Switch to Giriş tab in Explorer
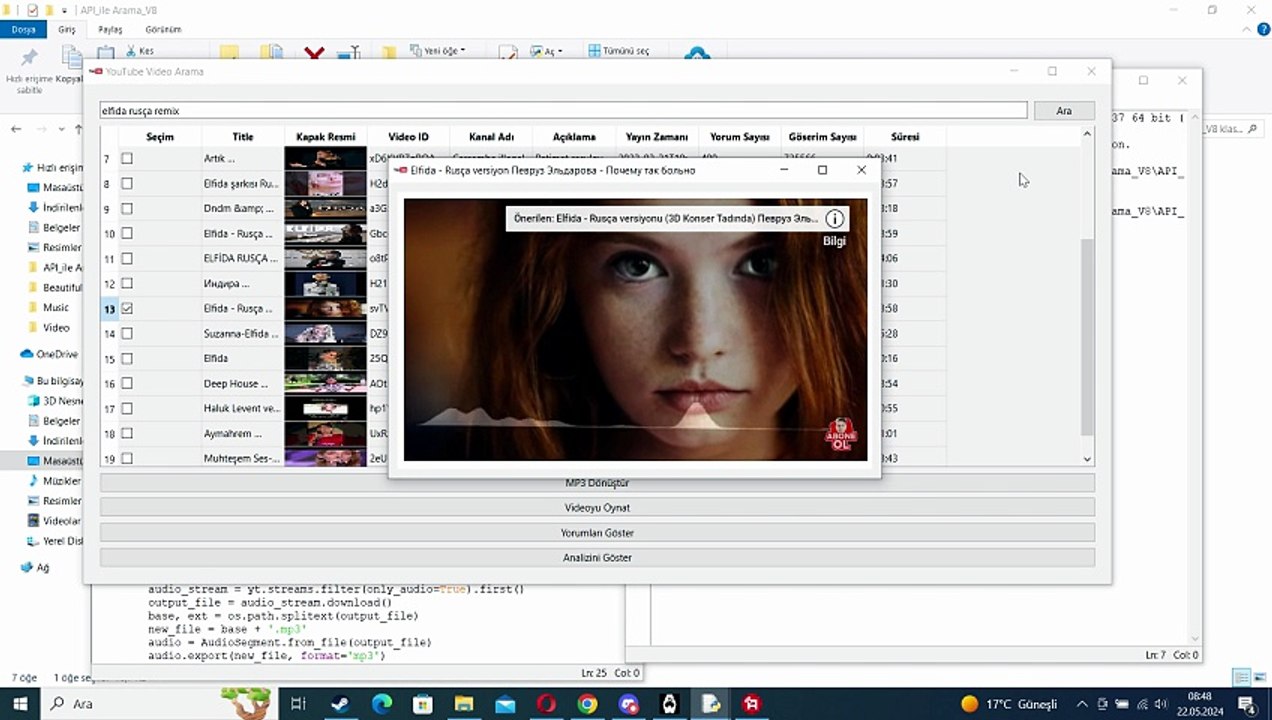Screen dimensions: 1272x720 click(66, 29)
